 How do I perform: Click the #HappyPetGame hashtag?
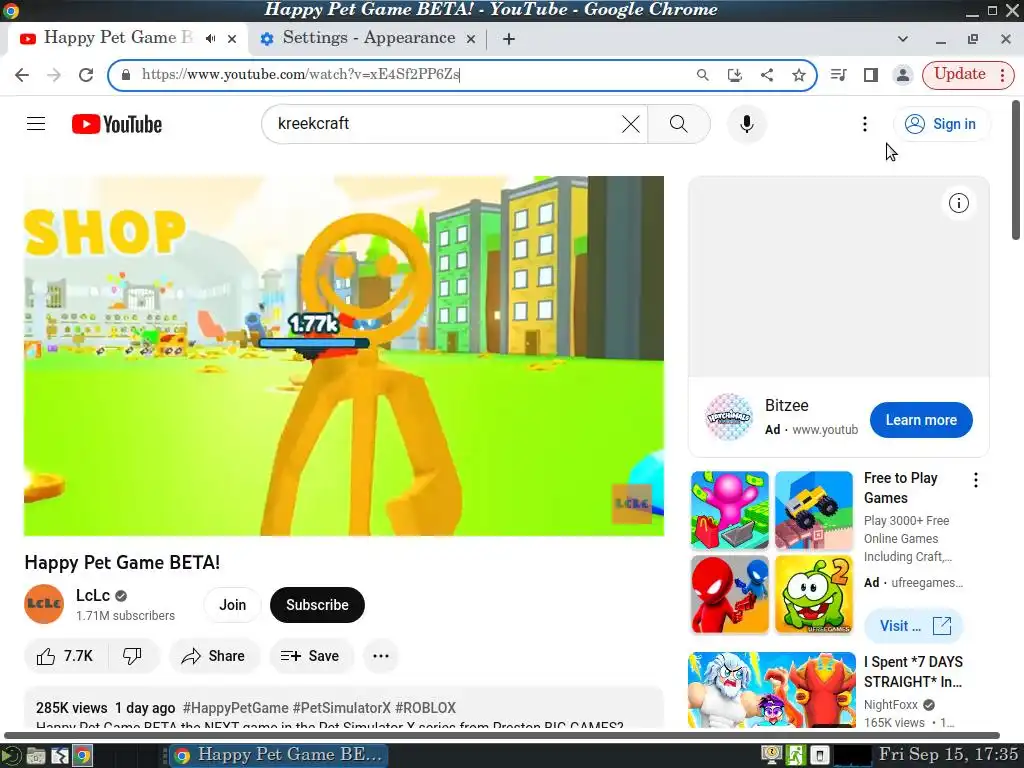tap(235, 708)
